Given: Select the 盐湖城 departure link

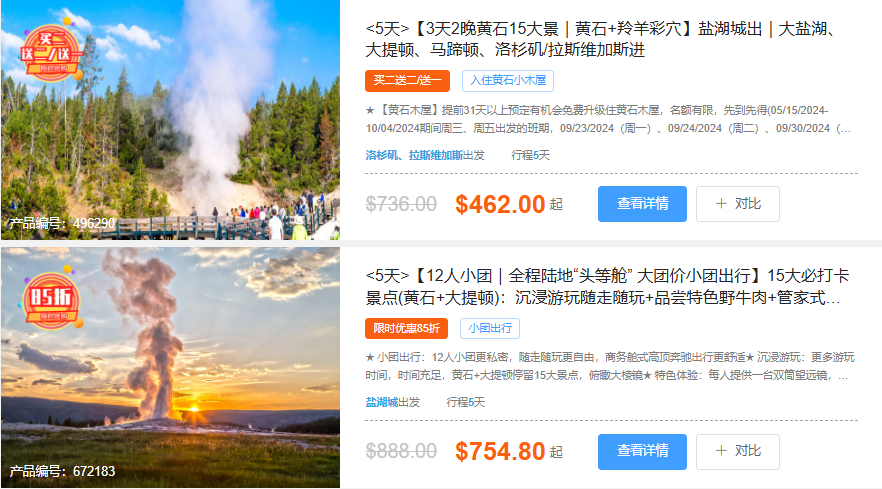Looking at the screenshot, I should (x=381, y=402).
